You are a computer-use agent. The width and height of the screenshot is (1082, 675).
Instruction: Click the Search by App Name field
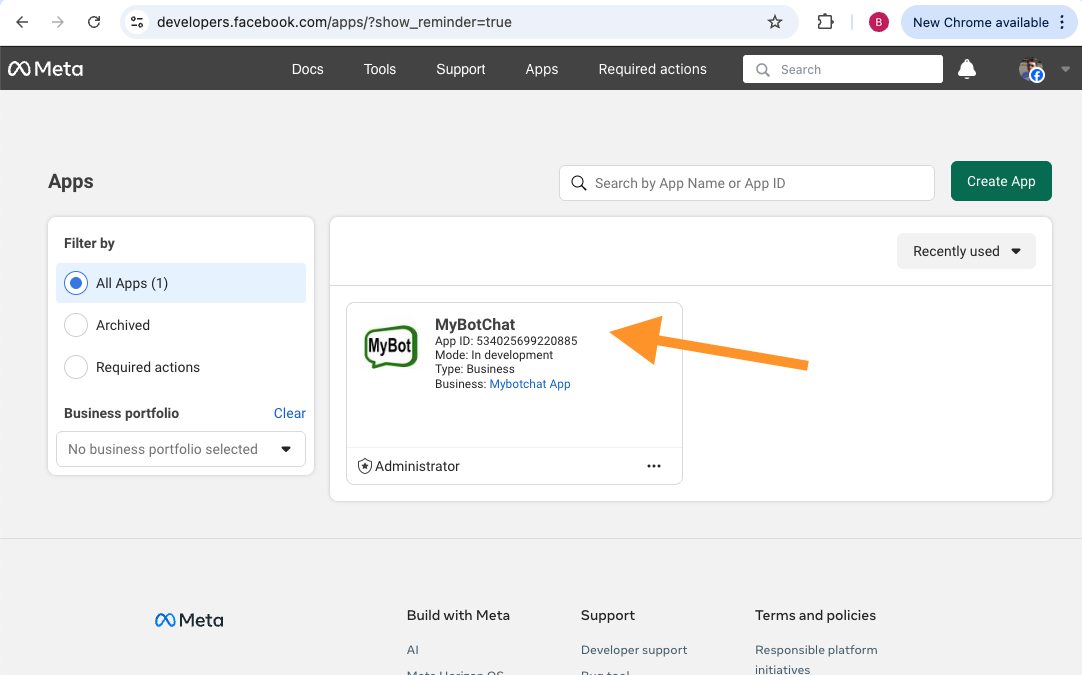[746, 183]
